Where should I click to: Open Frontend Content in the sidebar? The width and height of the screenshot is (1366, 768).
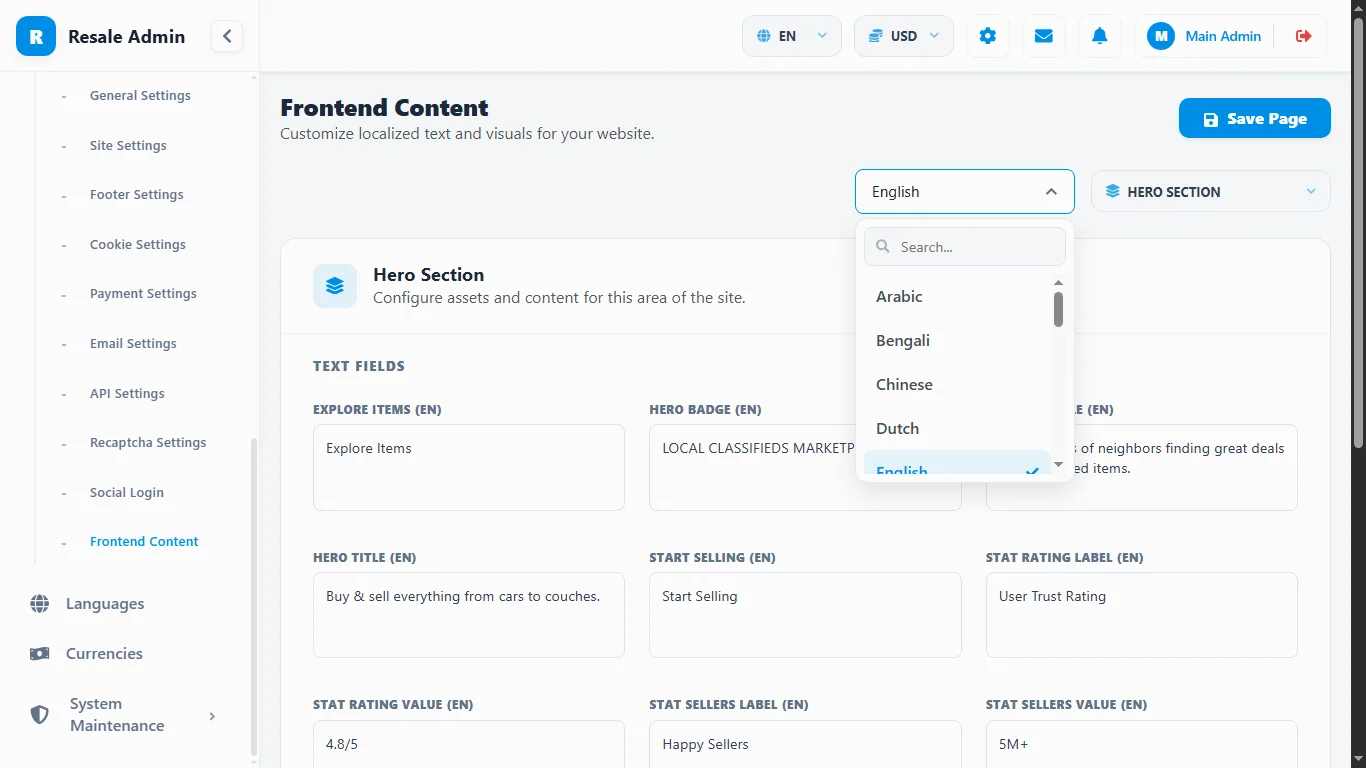[144, 542]
